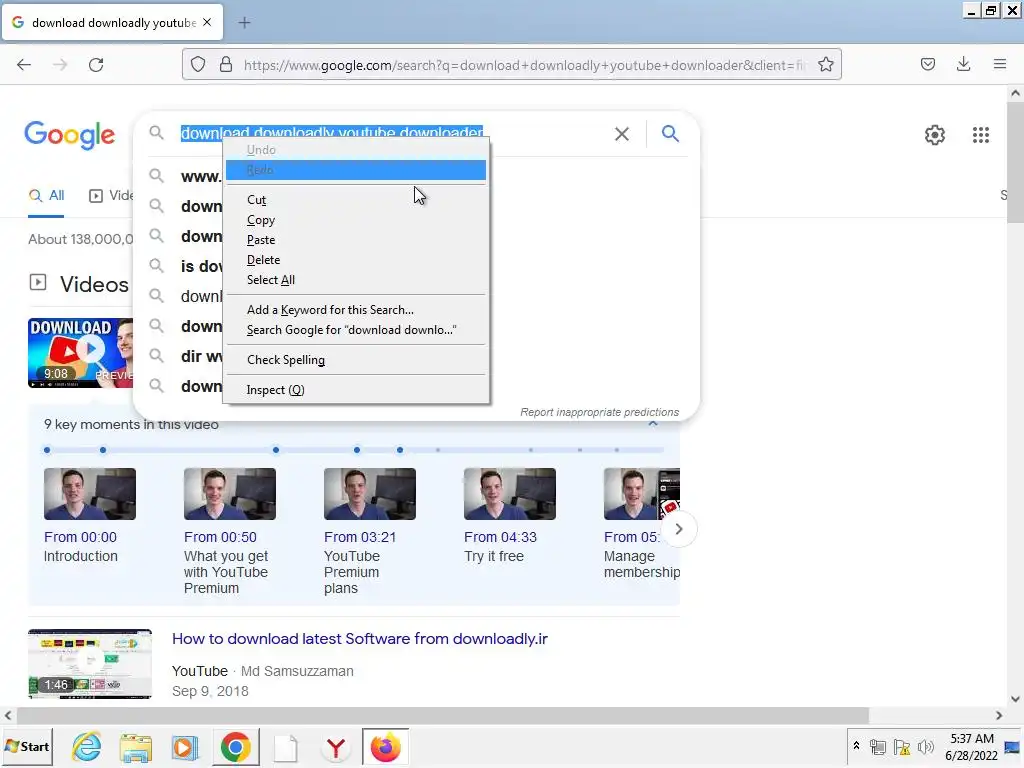Open the Action Center flag icon
Screen dimensions: 1024x768
pyautogui.click(x=902, y=747)
